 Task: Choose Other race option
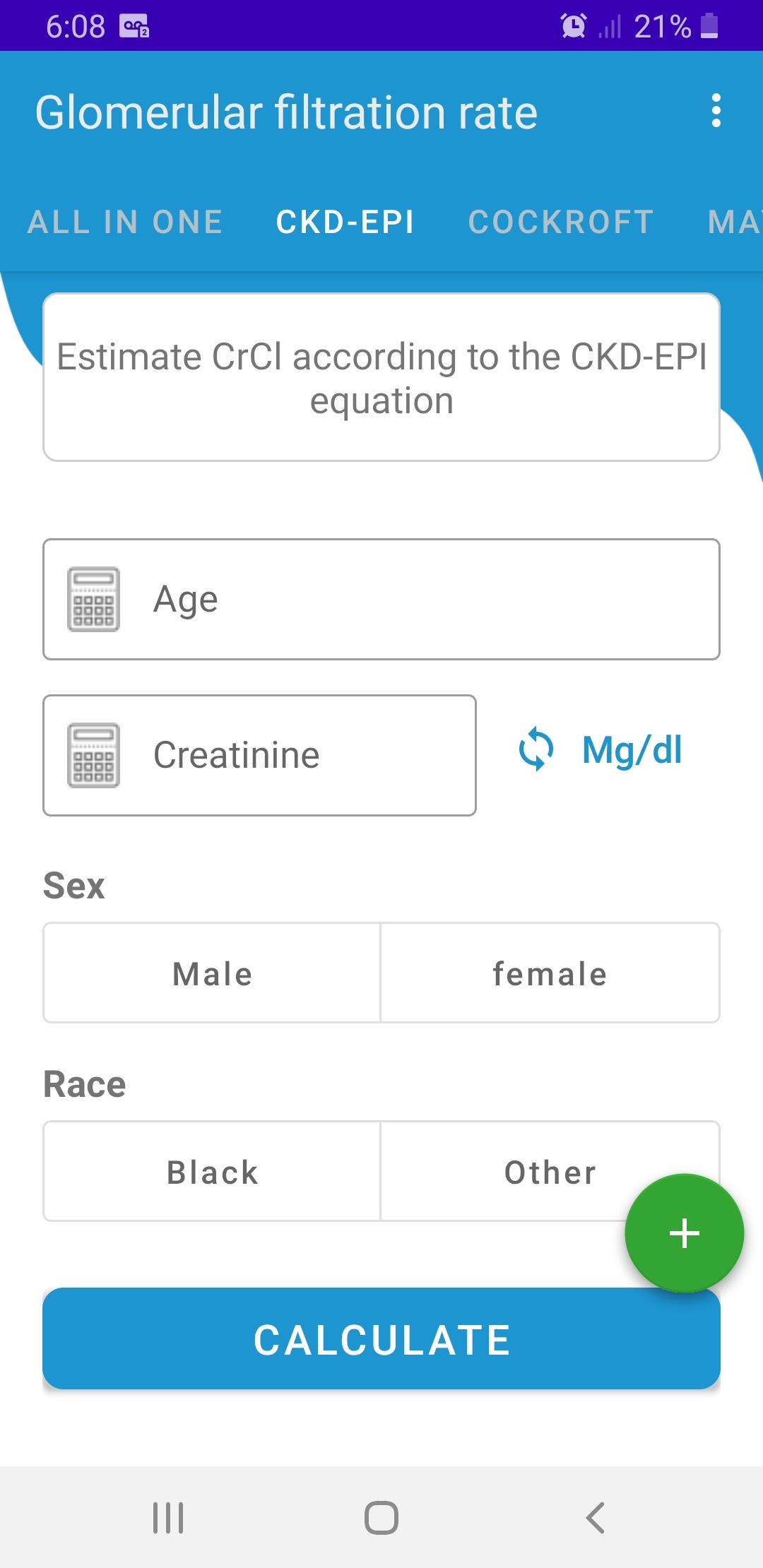[x=550, y=1171]
